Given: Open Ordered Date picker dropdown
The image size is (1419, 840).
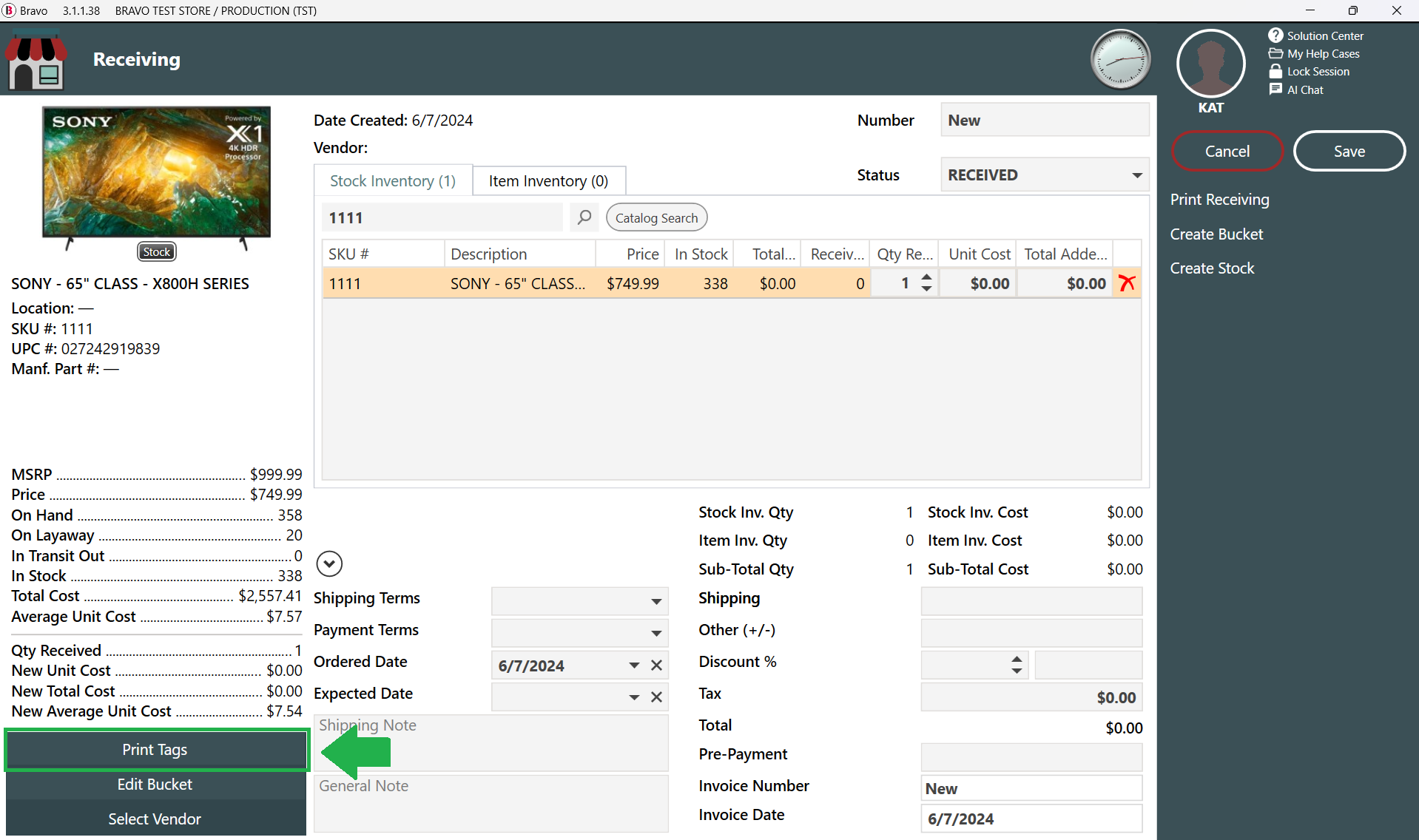Looking at the screenshot, I should click(x=634, y=665).
